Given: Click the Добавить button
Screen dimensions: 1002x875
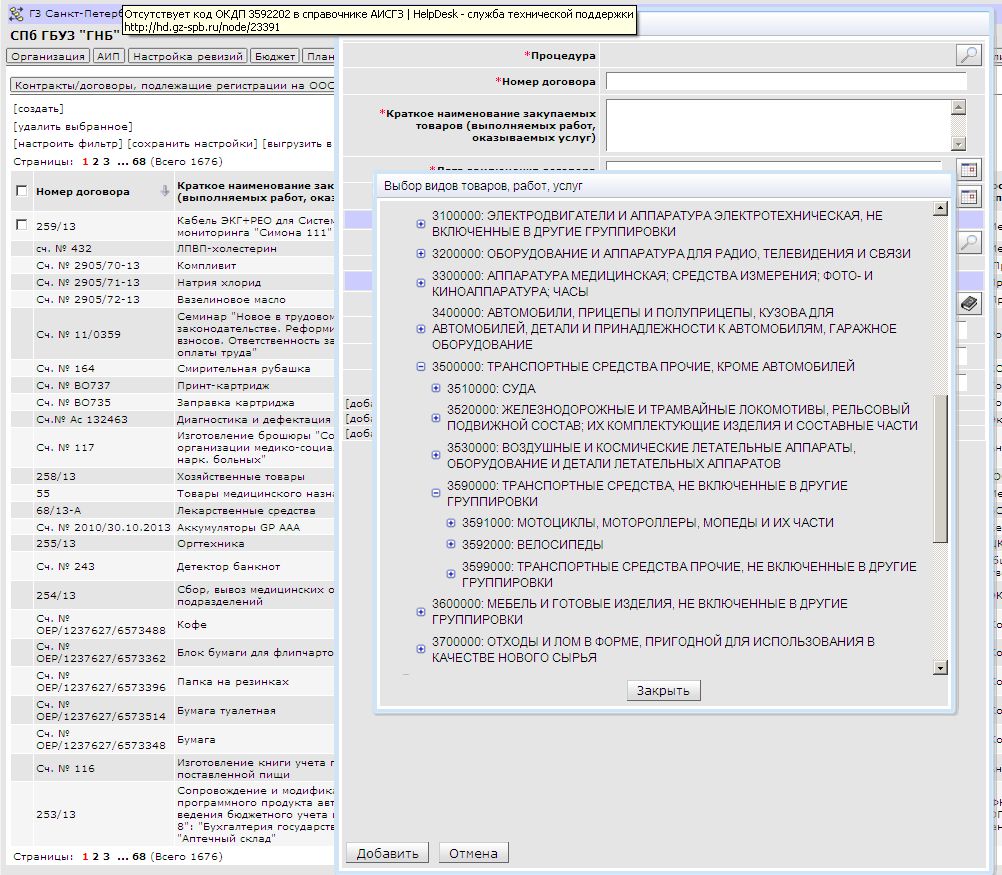Looking at the screenshot, I should click(x=387, y=853).
